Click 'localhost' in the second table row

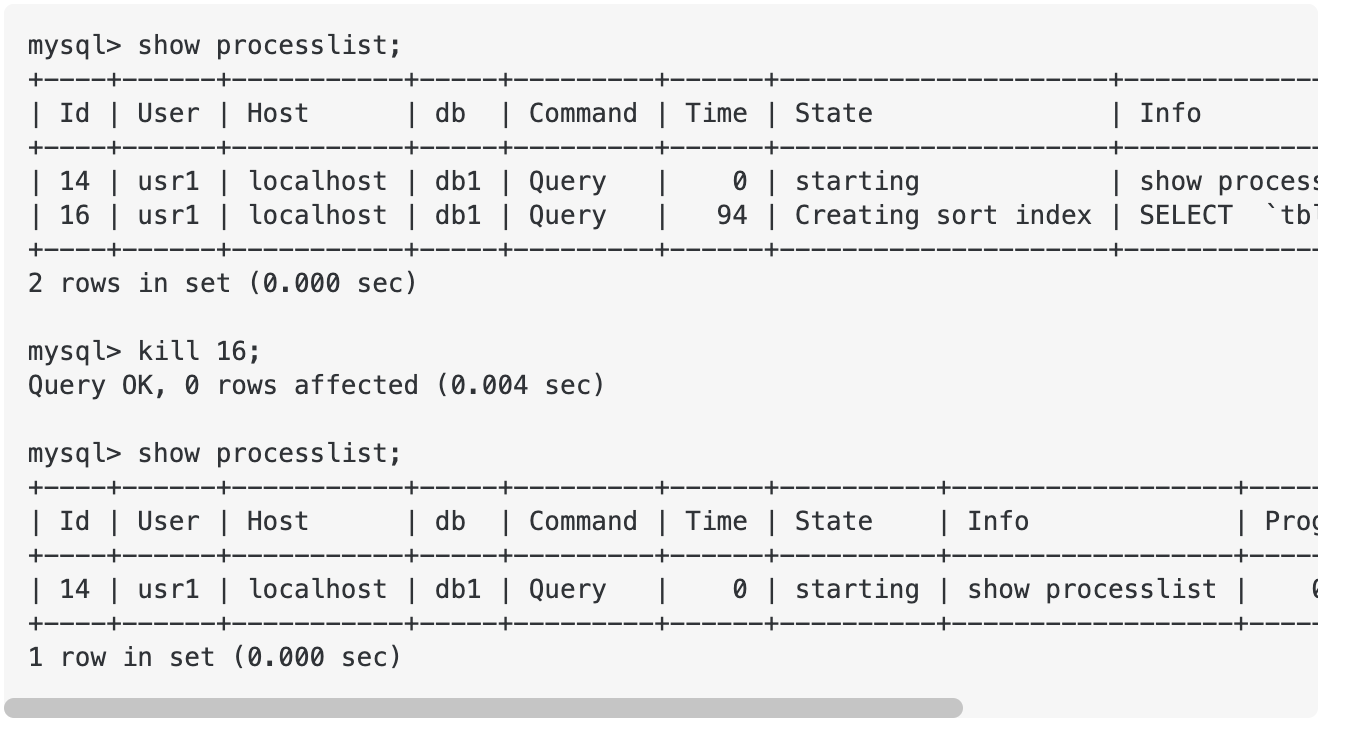pyautogui.click(x=317, y=589)
